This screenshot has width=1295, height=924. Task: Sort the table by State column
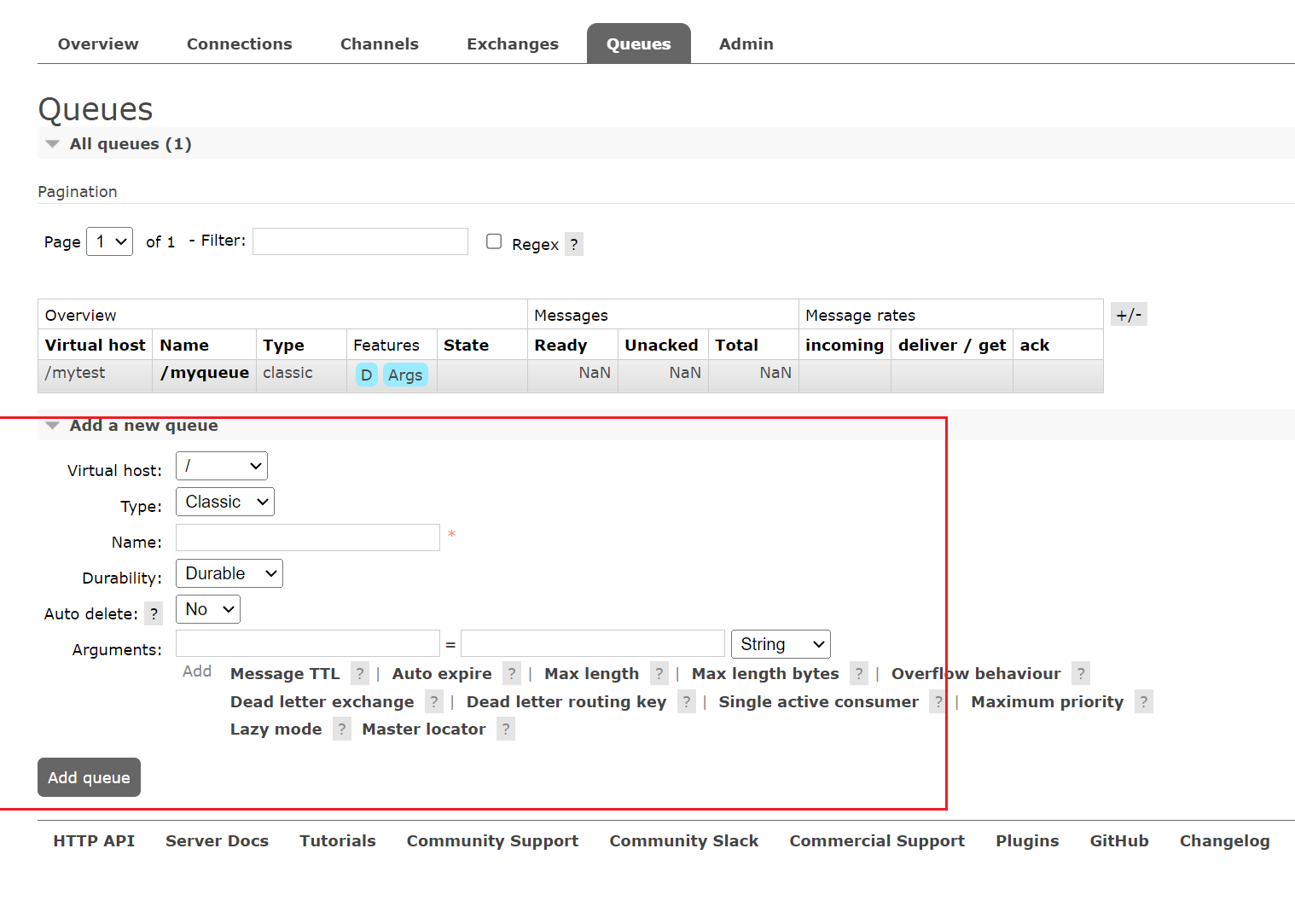(467, 346)
